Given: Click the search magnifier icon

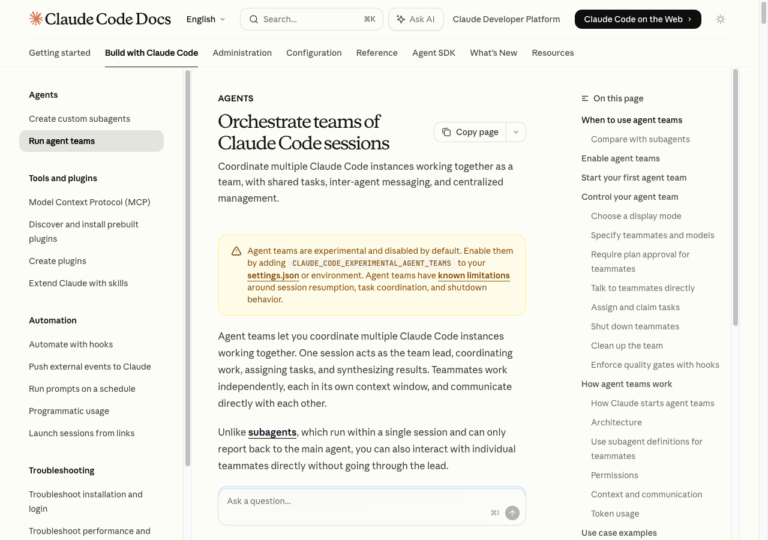Looking at the screenshot, I should point(254,19).
